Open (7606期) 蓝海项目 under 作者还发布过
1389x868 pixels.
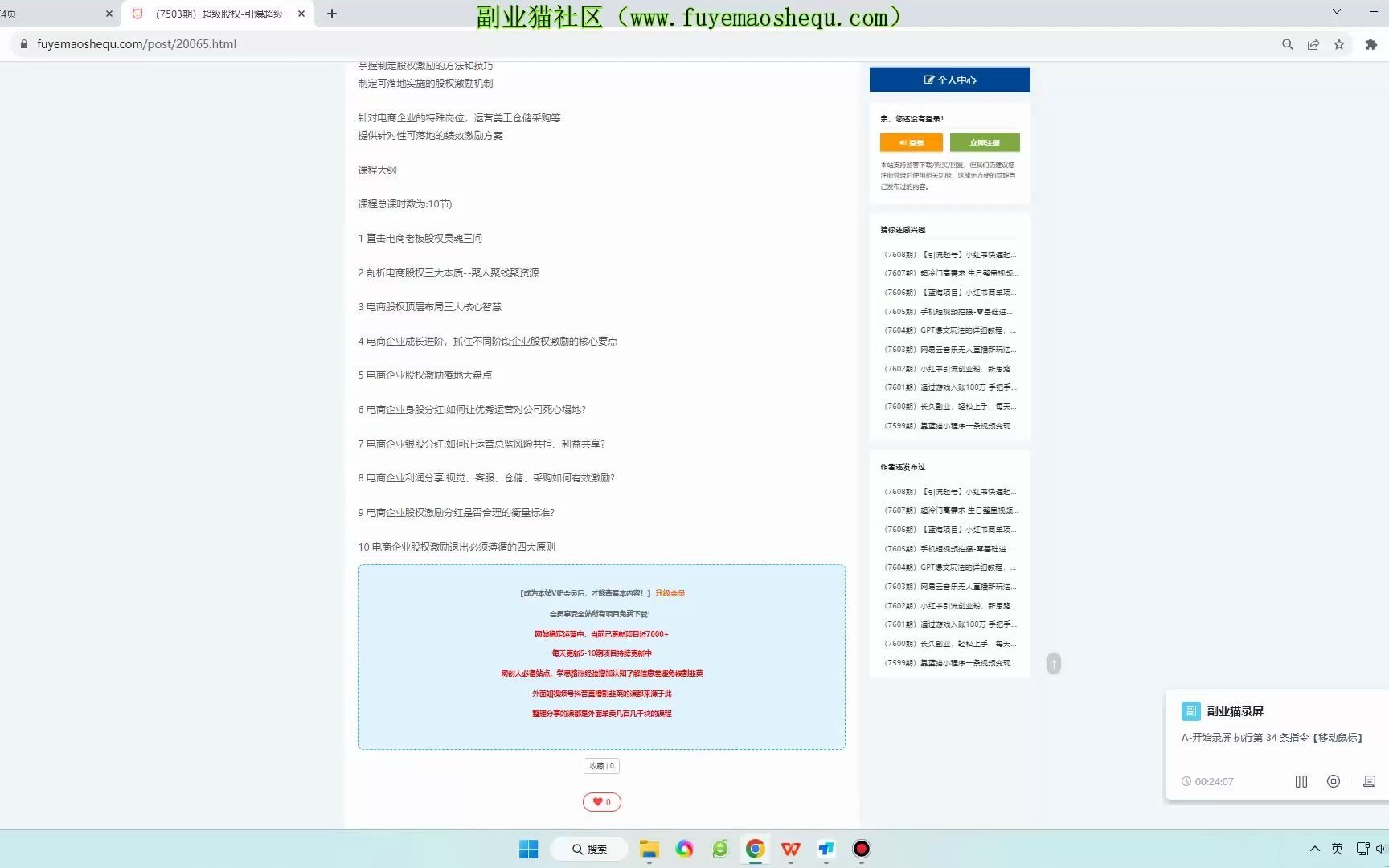(950, 530)
